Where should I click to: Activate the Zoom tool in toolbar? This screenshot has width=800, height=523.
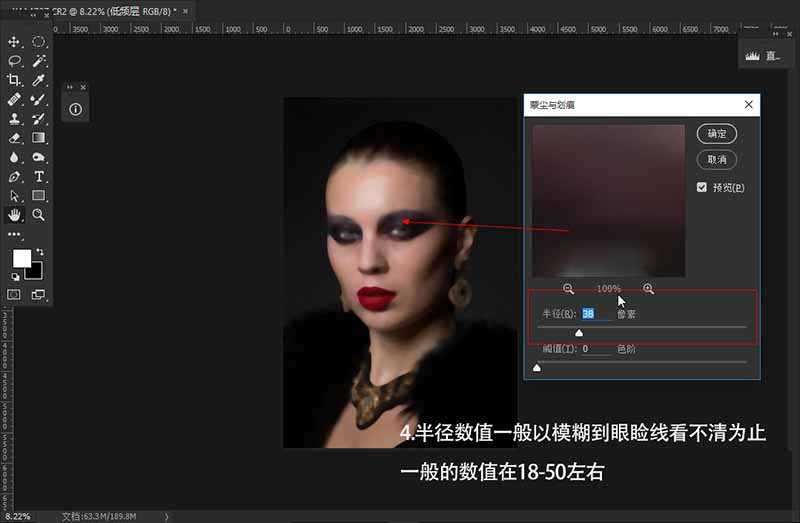click(38, 214)
